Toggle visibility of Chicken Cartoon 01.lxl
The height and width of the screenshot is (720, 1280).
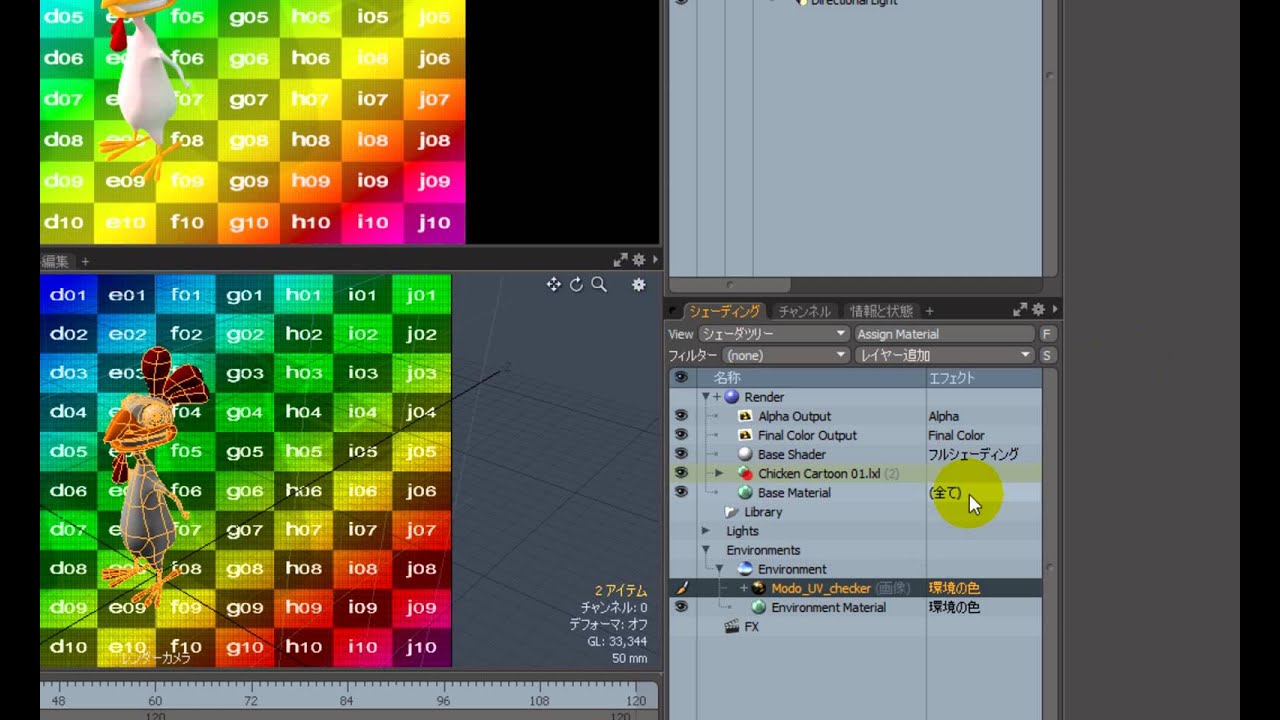[681, 473]
